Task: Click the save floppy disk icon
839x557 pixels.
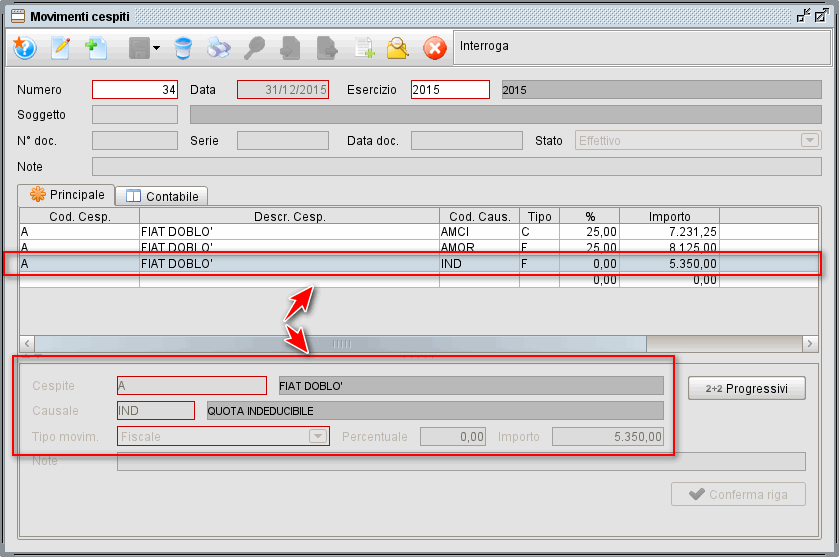Action: point(139,48)
